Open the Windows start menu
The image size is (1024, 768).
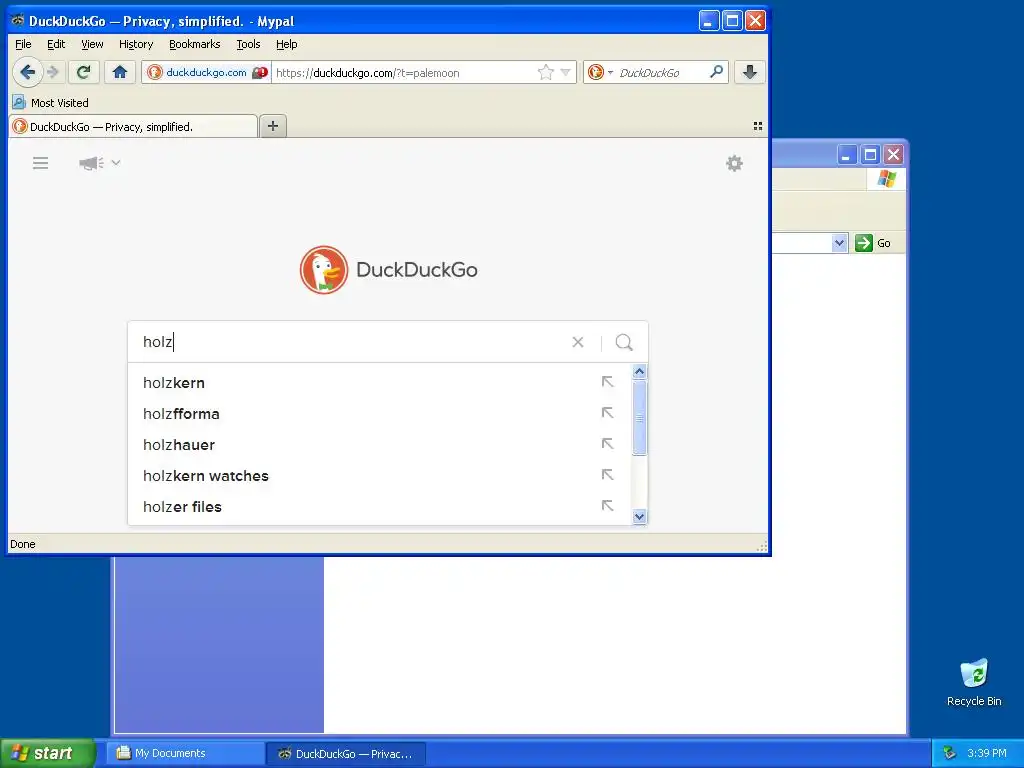(48, 753)
